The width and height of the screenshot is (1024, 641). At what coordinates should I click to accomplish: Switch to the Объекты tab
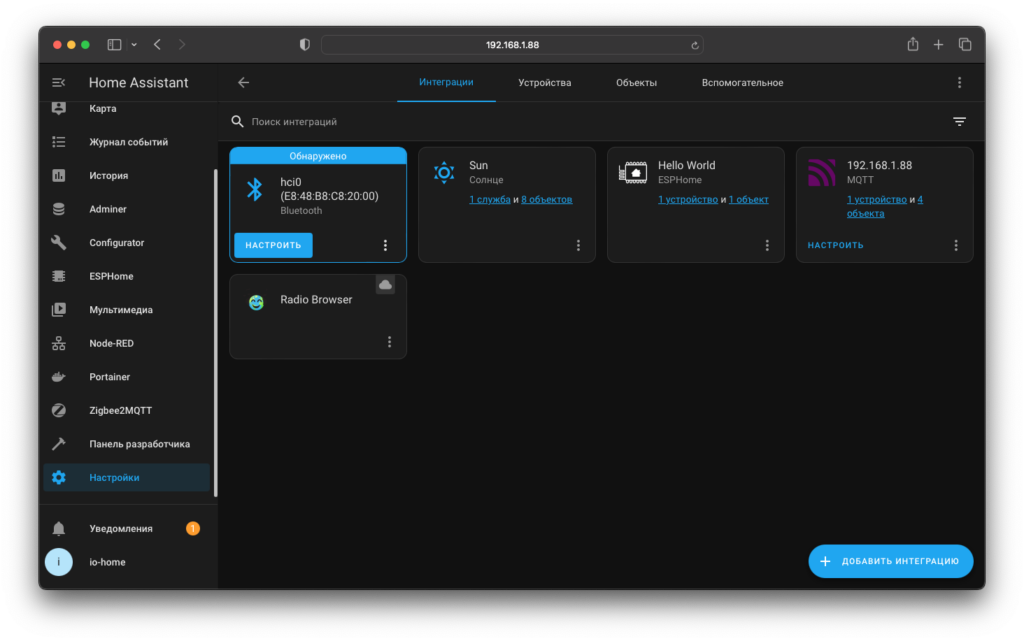tap(636, 83)
